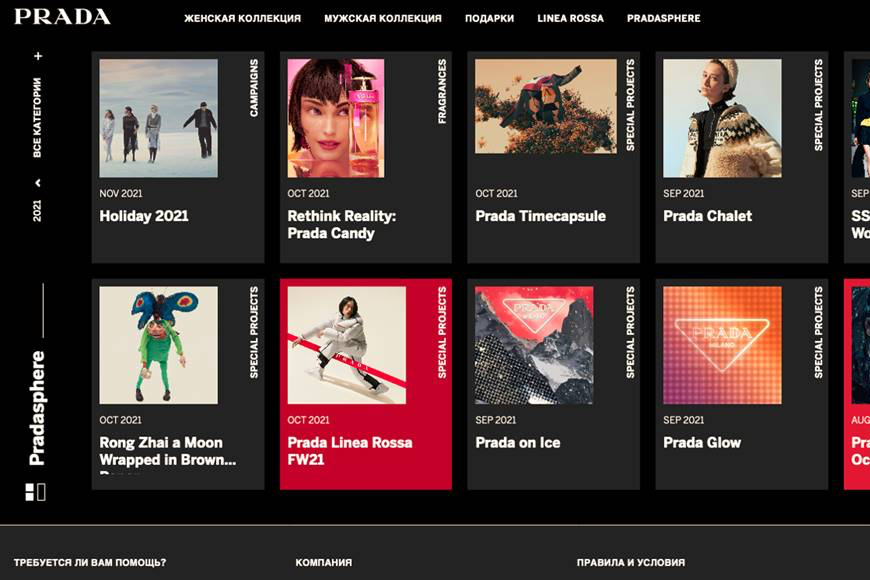870x580 pixels.
Task: Click NOV 2021 date on Holiday card
Action: coord(121,193)
